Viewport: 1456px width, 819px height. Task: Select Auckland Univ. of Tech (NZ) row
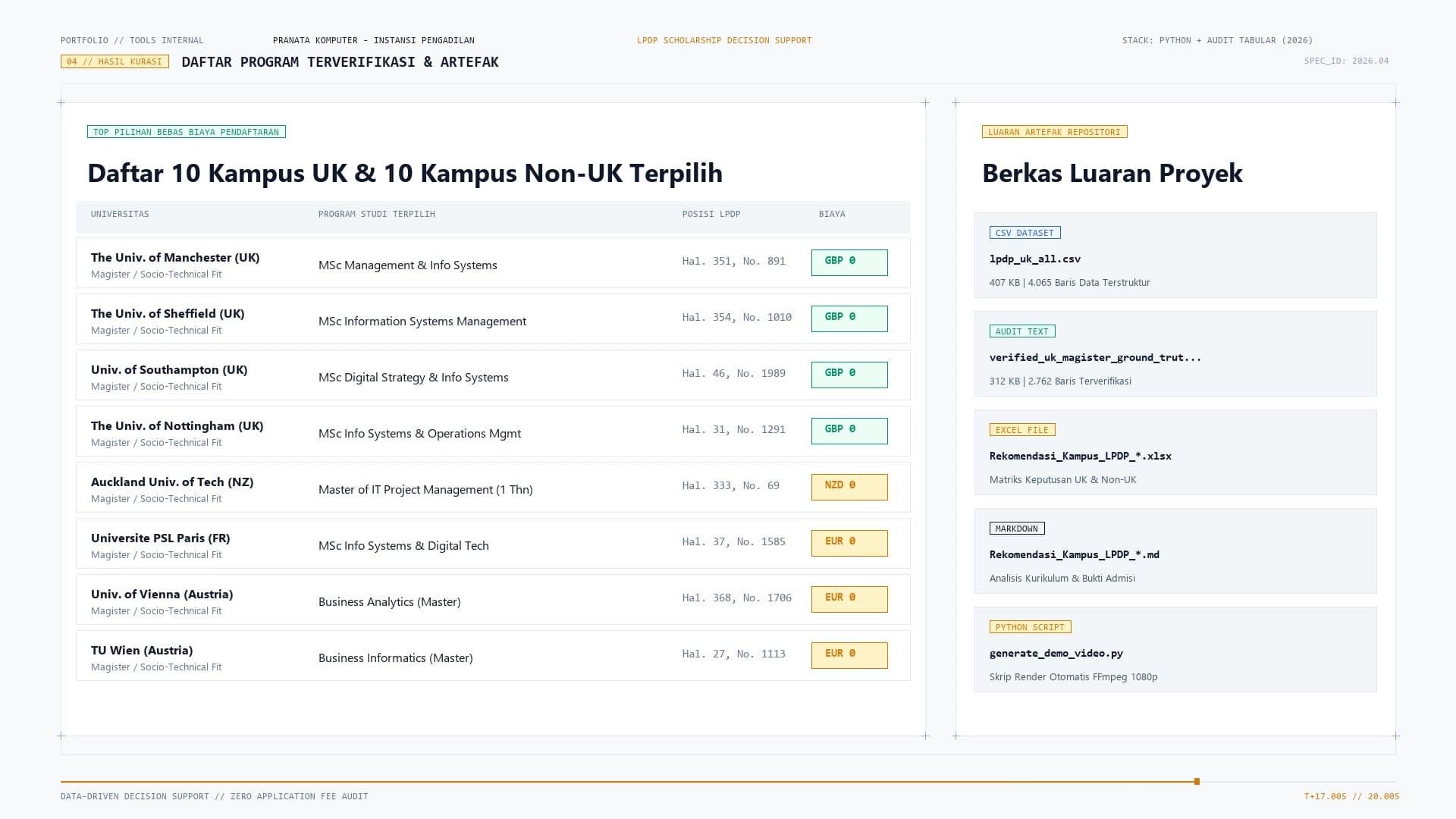493,488
